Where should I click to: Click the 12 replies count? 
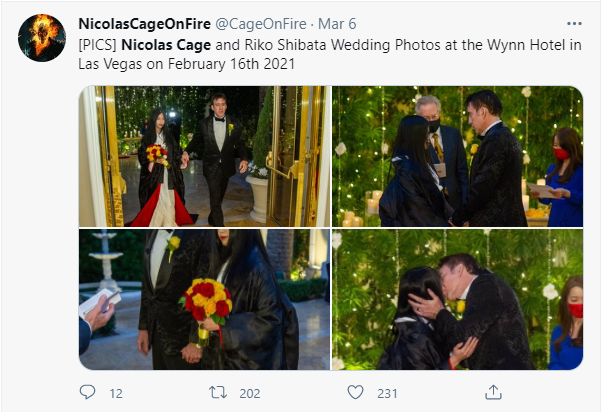point(116,394)
